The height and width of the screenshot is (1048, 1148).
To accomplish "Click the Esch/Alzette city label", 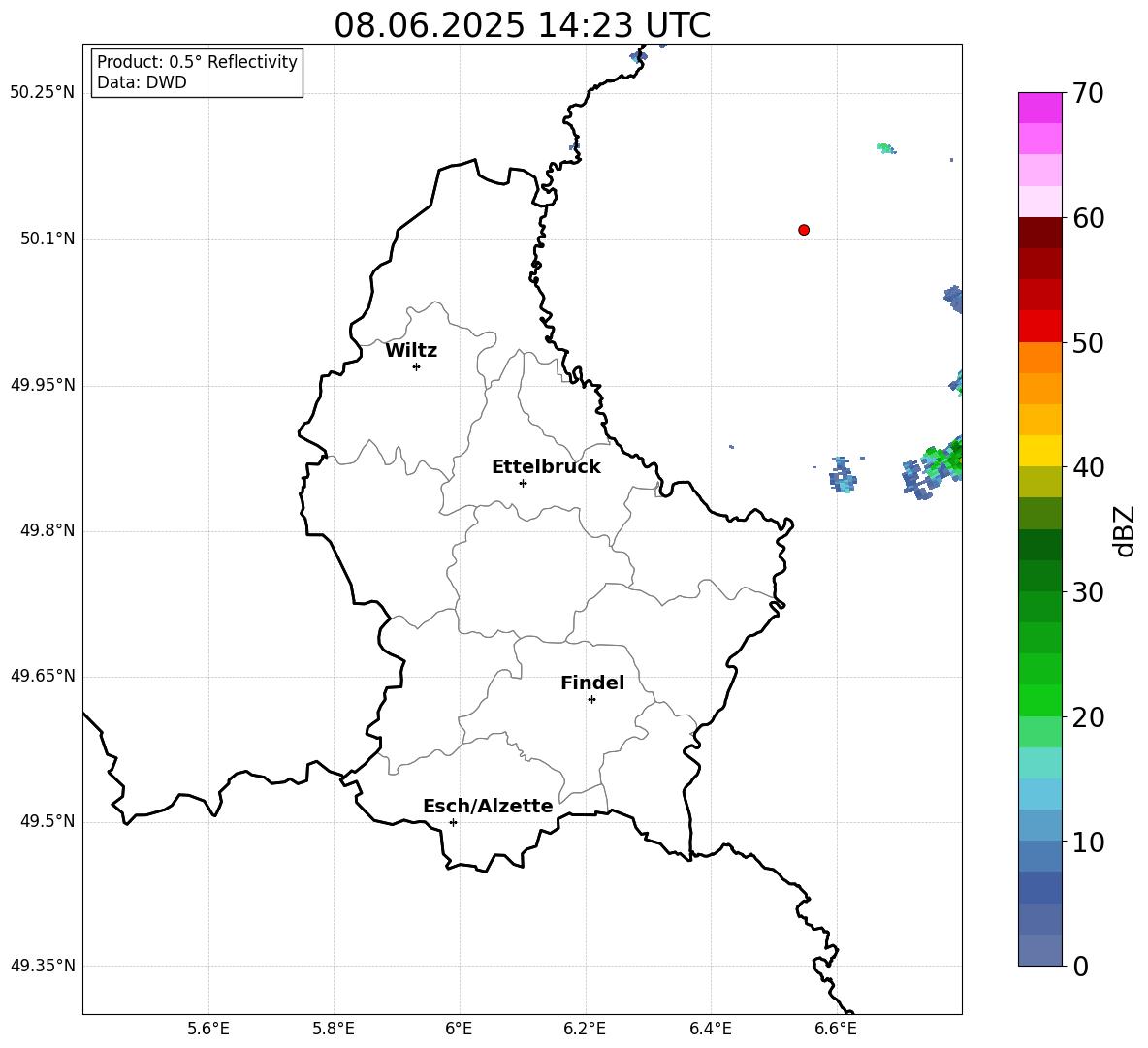I will pyautogui.click(x=489, y=806).
